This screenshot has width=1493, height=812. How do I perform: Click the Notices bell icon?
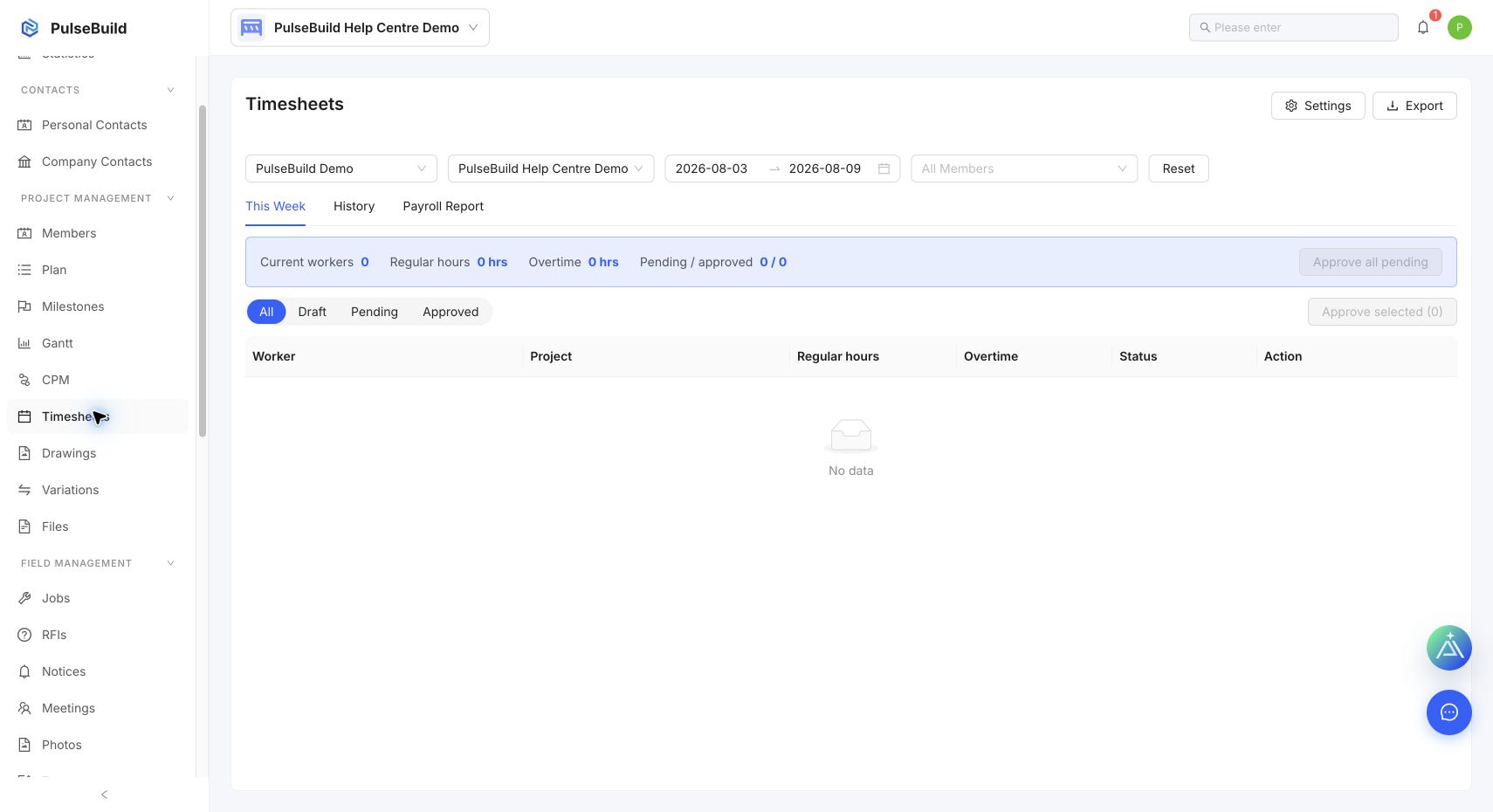tap(24, 671)
